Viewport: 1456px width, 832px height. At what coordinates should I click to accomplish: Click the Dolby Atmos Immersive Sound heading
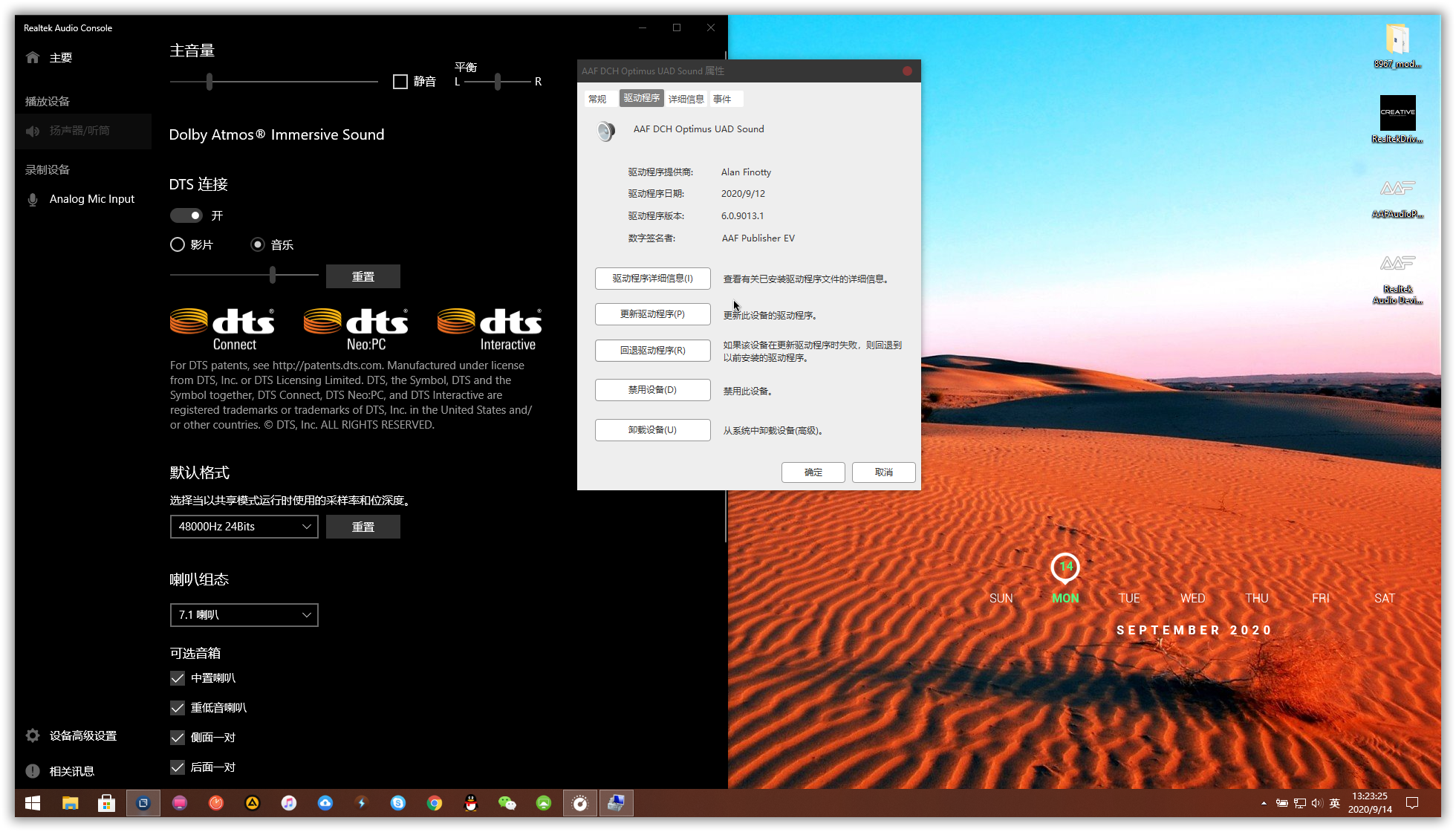(276, 134)
